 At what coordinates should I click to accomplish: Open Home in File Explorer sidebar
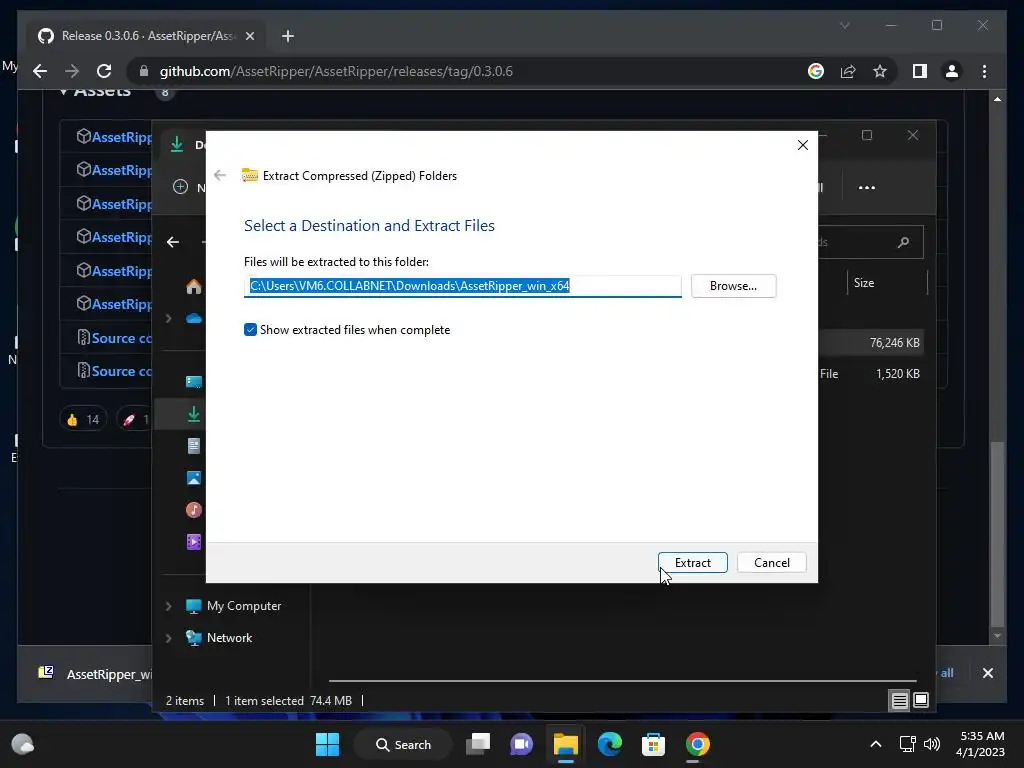[x=194, y=287]
